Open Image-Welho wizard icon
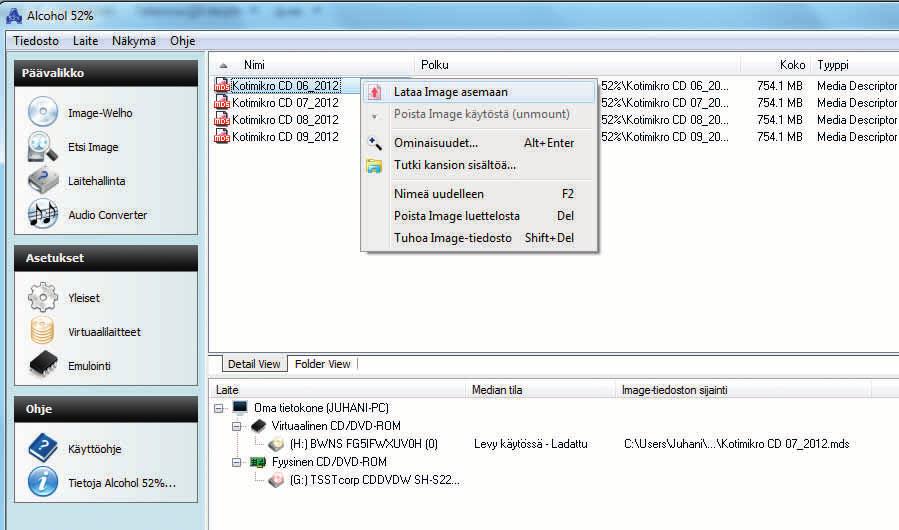Viewport: 899px width, 530px height. click(x=42, y=112)
